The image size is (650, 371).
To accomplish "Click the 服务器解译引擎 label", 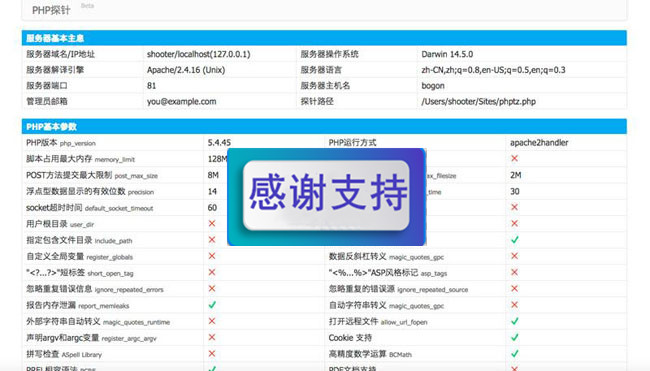I will coord(55,70).
